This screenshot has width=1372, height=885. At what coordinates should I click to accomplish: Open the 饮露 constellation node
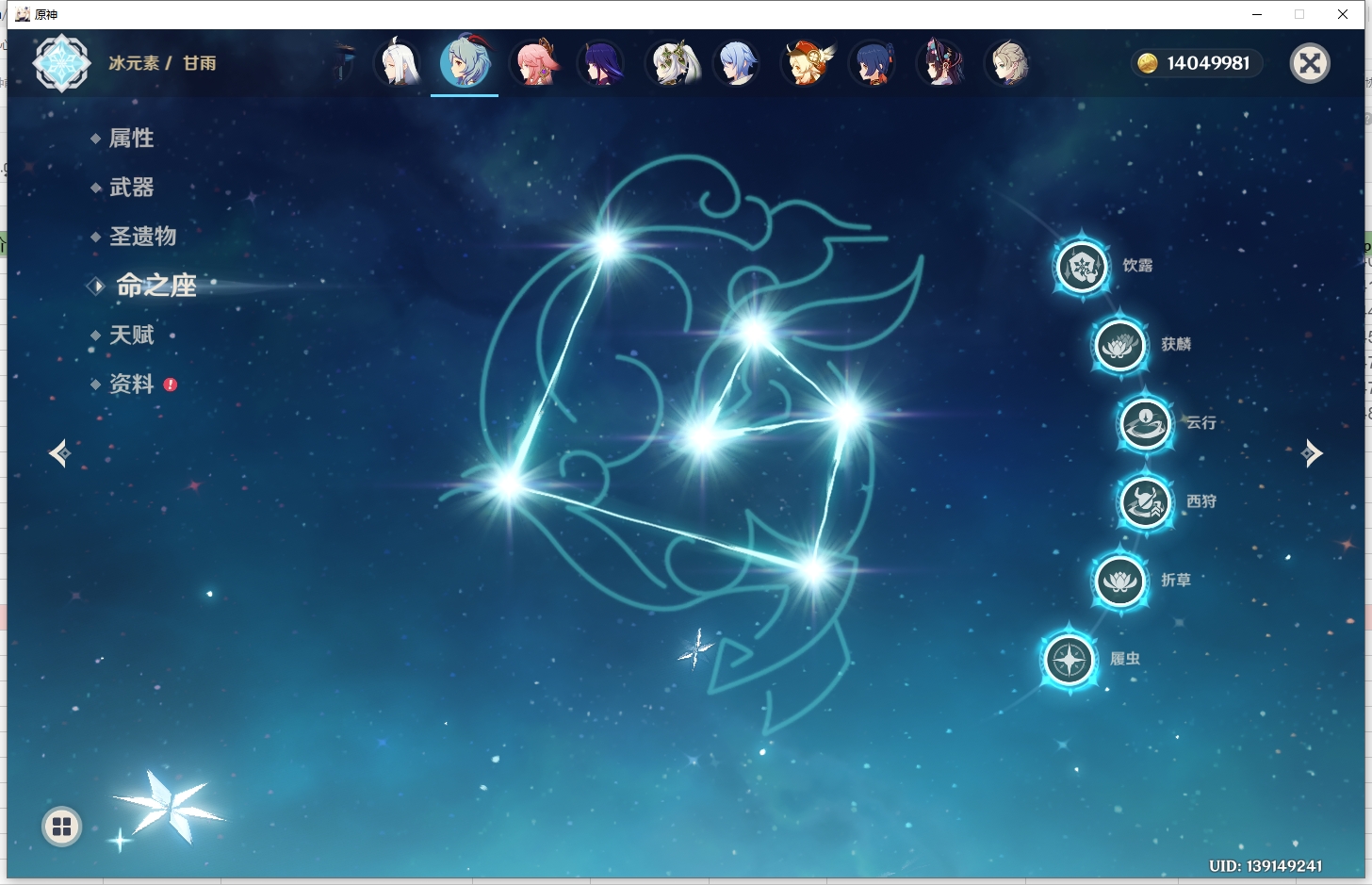click(x=1082, y=267)
